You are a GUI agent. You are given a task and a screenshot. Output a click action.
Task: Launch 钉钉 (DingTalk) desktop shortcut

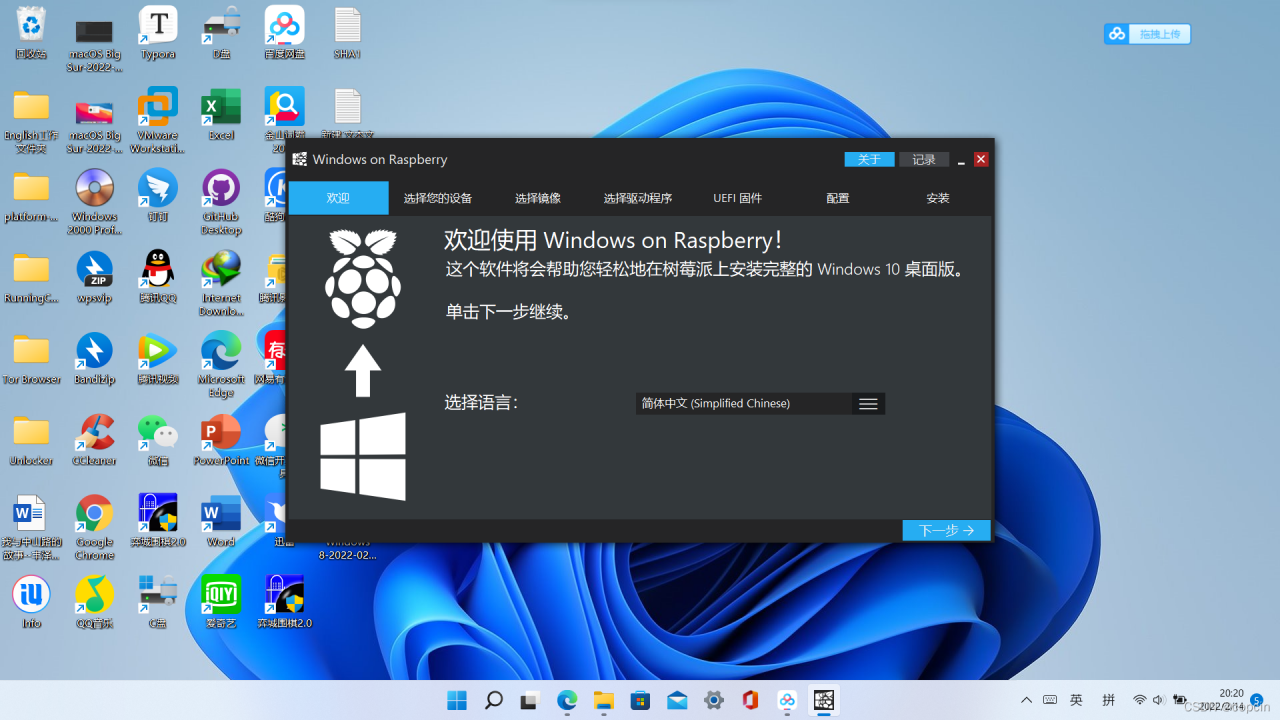[158, 196]
